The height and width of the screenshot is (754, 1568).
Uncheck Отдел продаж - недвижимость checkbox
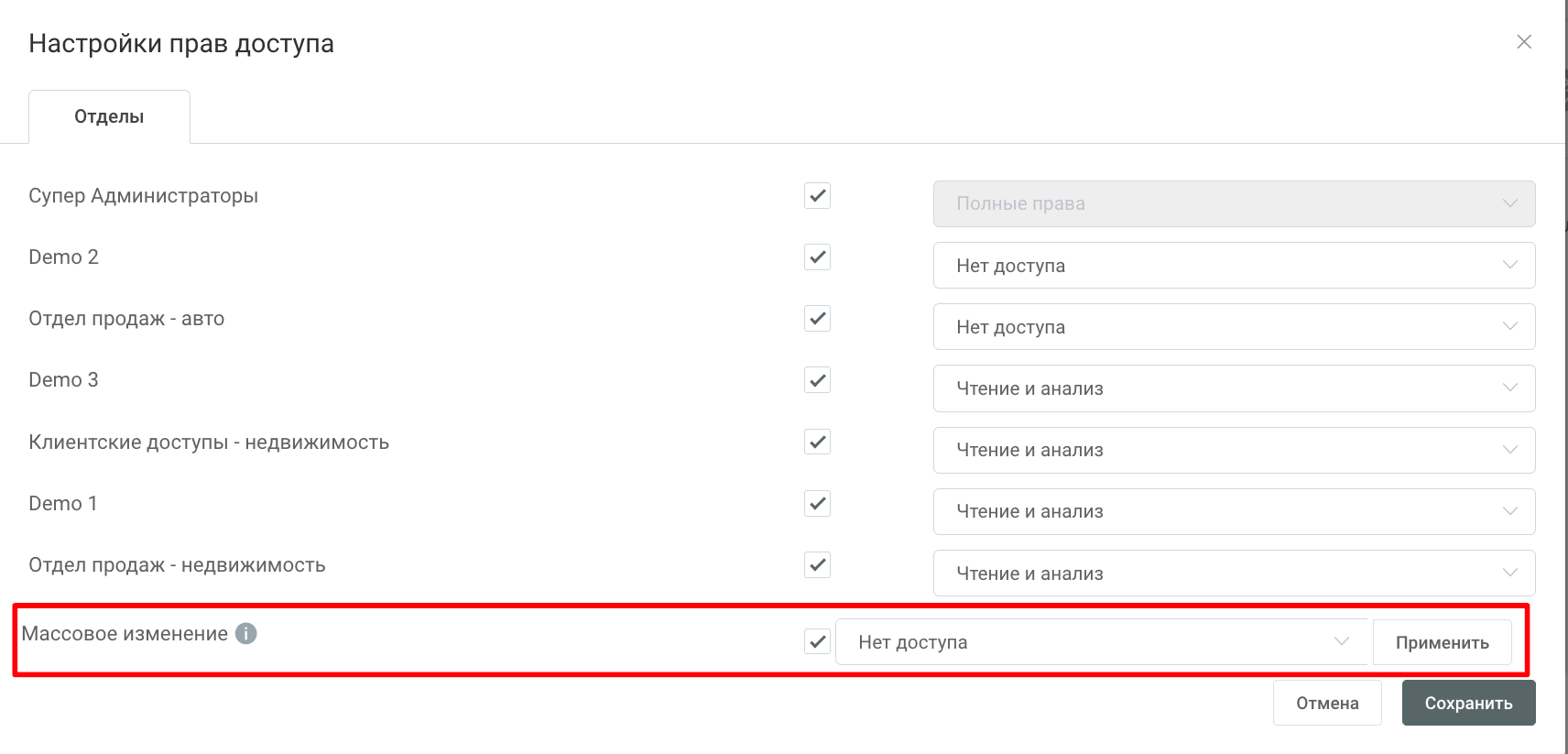(817, 565)
